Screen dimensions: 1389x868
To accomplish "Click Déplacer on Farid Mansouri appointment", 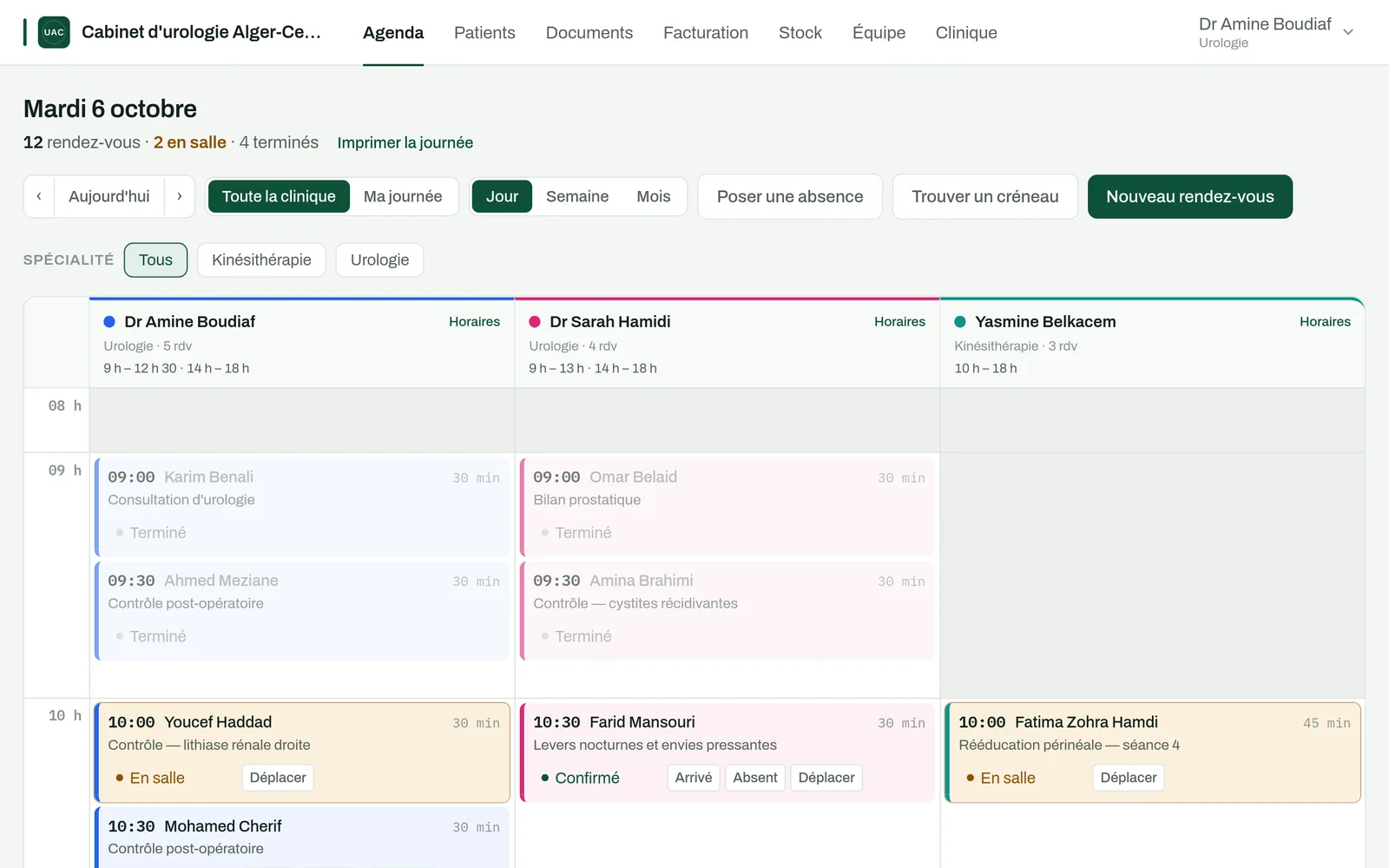I will coord(826,778).
